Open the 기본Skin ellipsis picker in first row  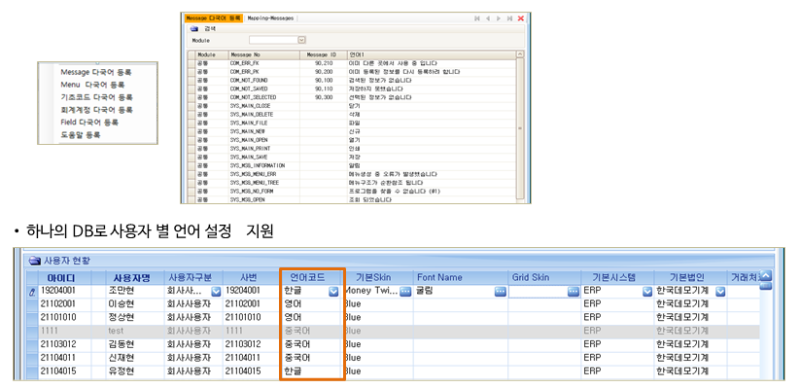tap(405, 292)
